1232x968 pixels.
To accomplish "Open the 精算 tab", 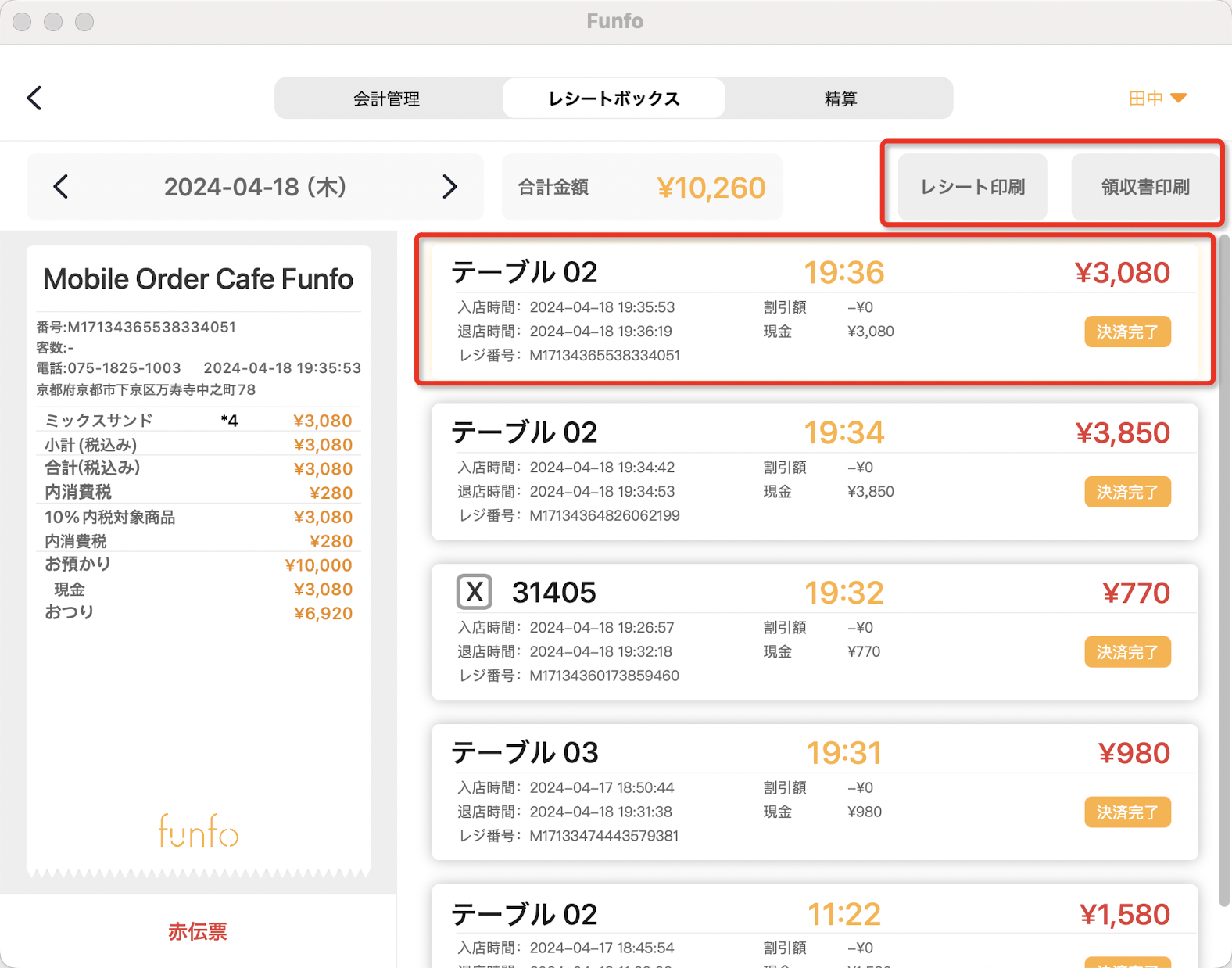I will [840, 99].
